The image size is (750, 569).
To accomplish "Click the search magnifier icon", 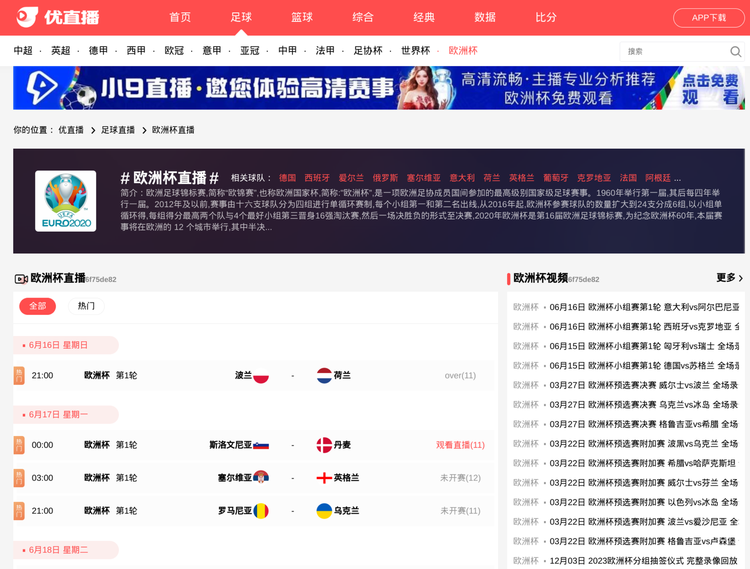I will point(735,52).
